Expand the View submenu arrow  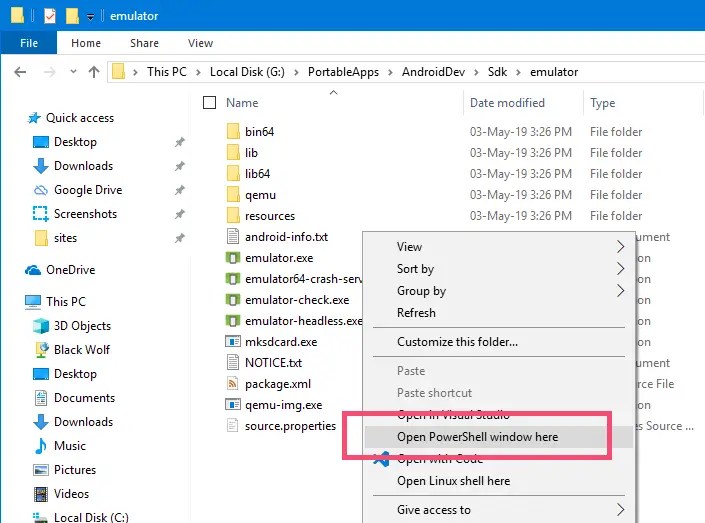[x=620, y=246]
